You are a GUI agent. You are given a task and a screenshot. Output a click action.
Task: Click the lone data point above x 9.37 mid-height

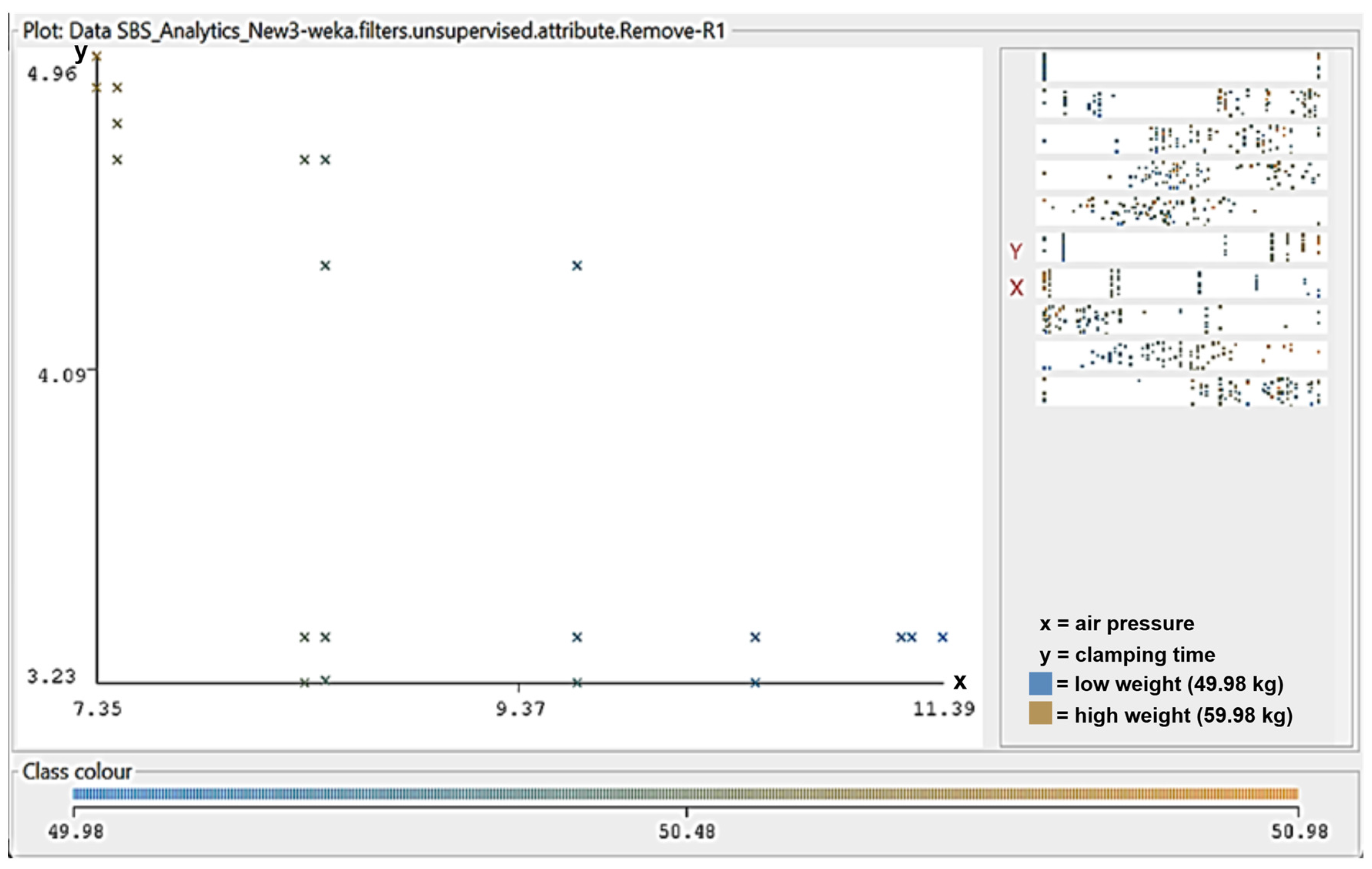point(577,266)
